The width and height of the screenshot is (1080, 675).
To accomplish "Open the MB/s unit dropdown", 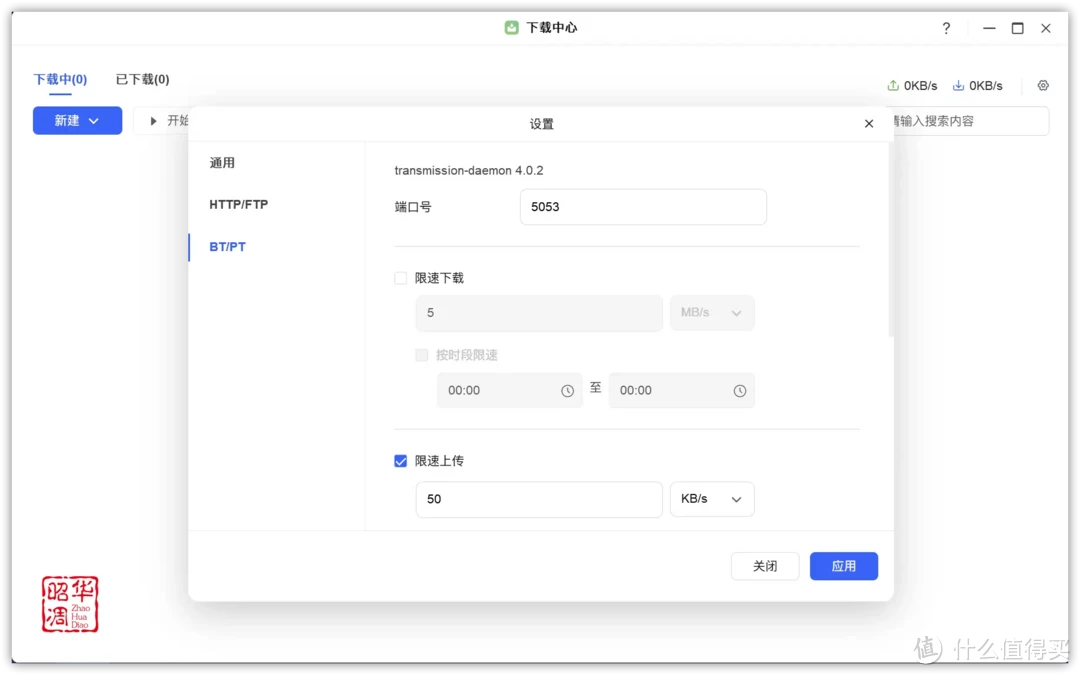I will point(712,312).
